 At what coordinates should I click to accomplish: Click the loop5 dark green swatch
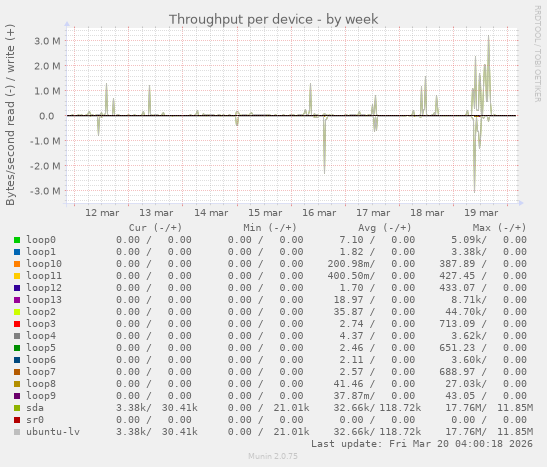pyautogui.click(x=17, y=348)
